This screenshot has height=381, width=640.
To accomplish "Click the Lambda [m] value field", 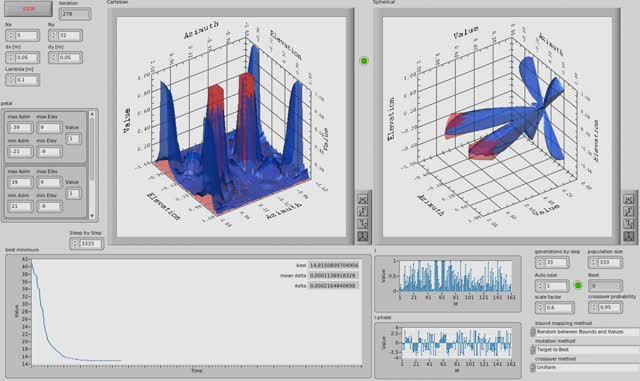I will [x=27, y=80].
